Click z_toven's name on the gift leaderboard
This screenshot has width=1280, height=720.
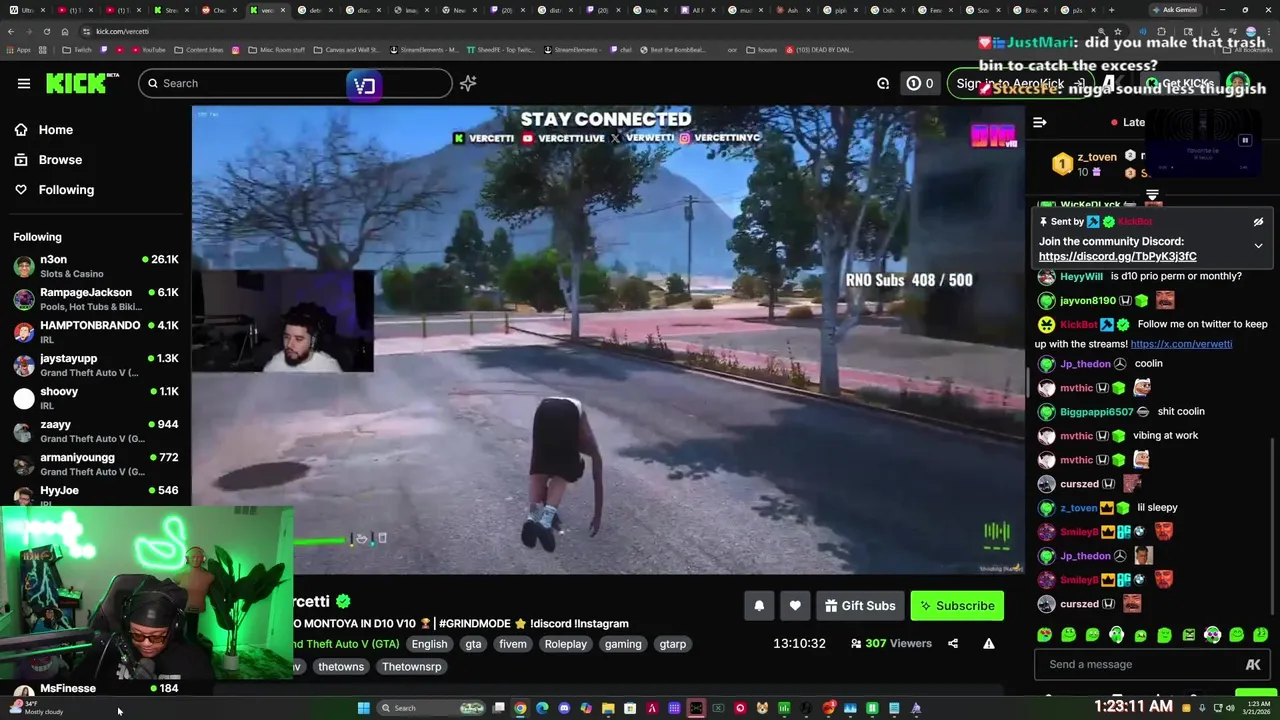click(1097, 157)
